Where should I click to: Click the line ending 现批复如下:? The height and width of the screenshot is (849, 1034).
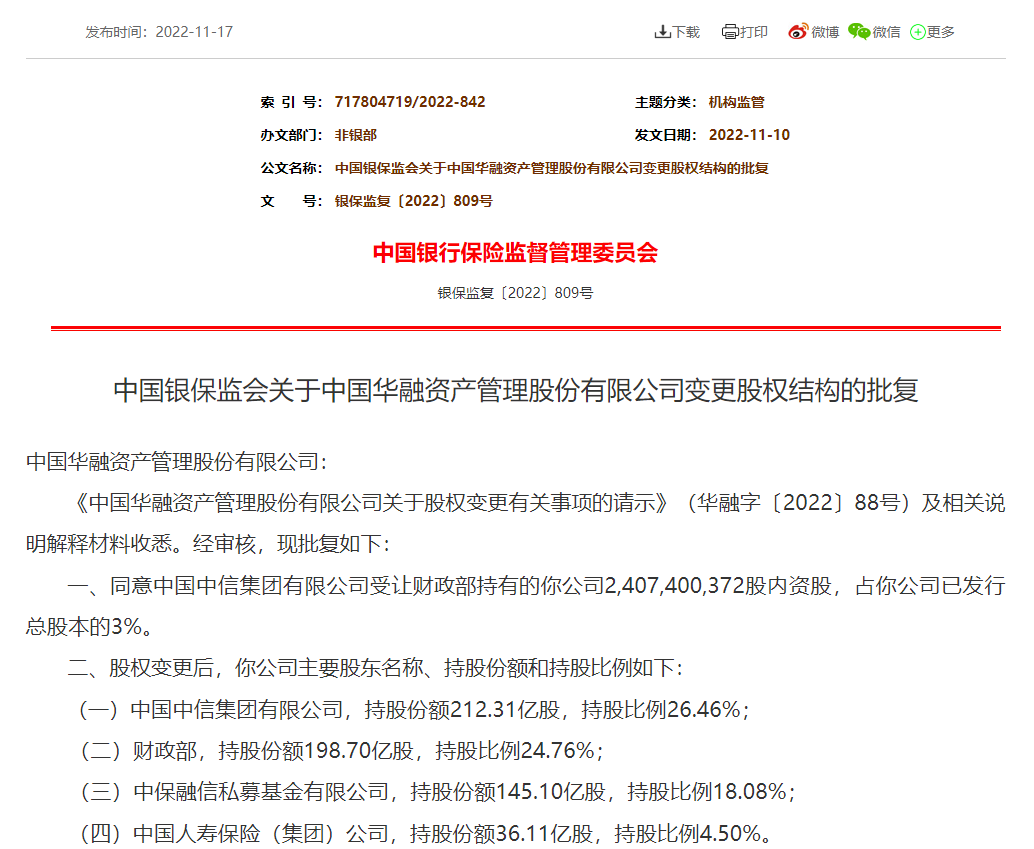[x=208, y=544]
